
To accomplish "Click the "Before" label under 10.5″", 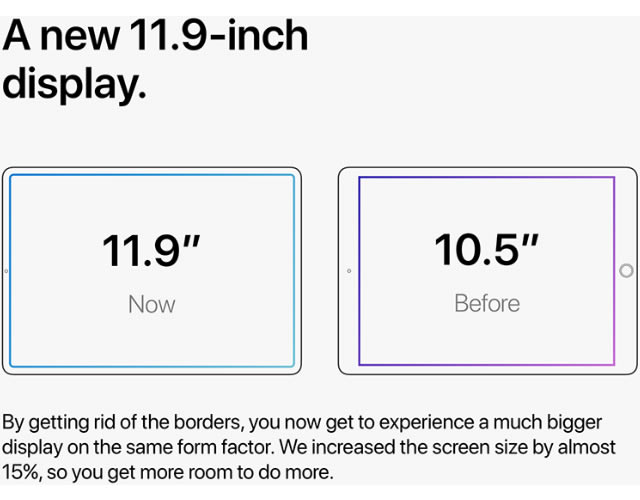I will (487, 303).
